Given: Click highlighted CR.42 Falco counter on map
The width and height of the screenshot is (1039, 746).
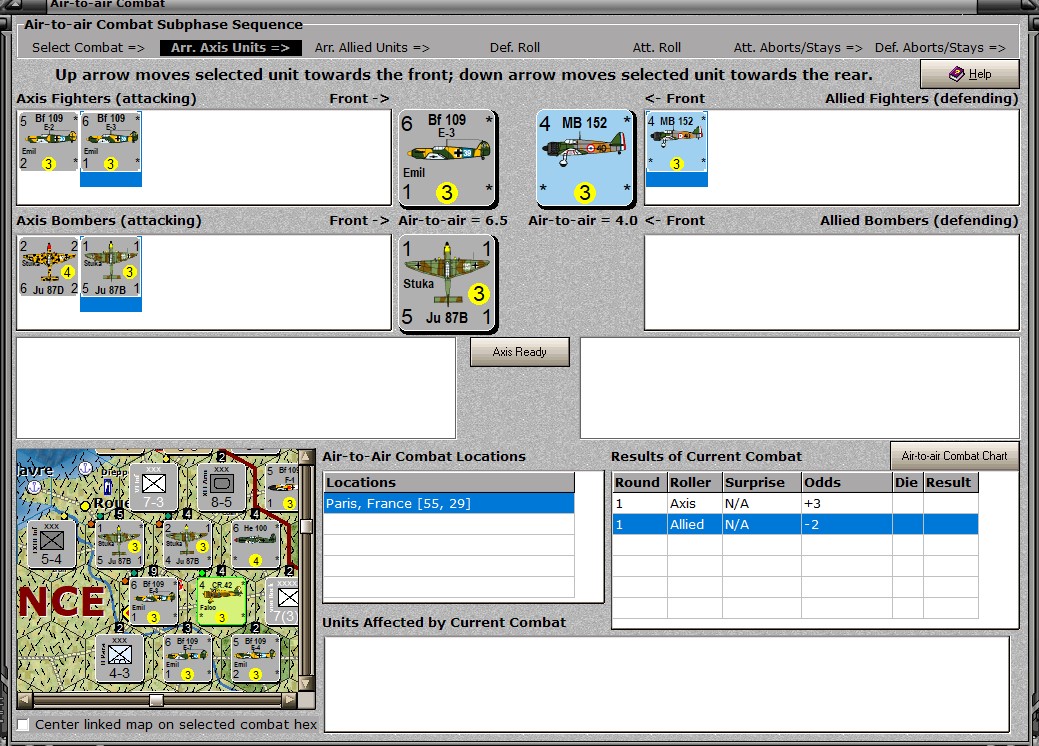Looking at the screenshot, I should point(221,602).
